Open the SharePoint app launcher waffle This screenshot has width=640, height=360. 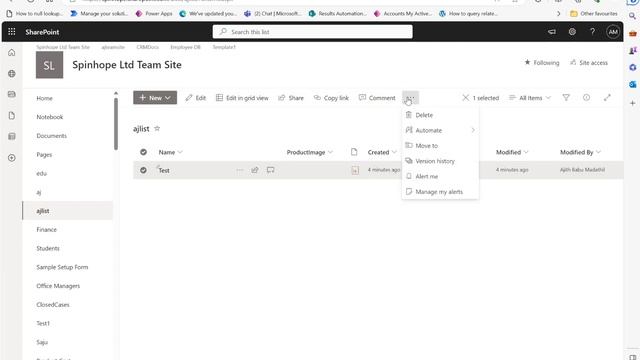coord(12,32)
